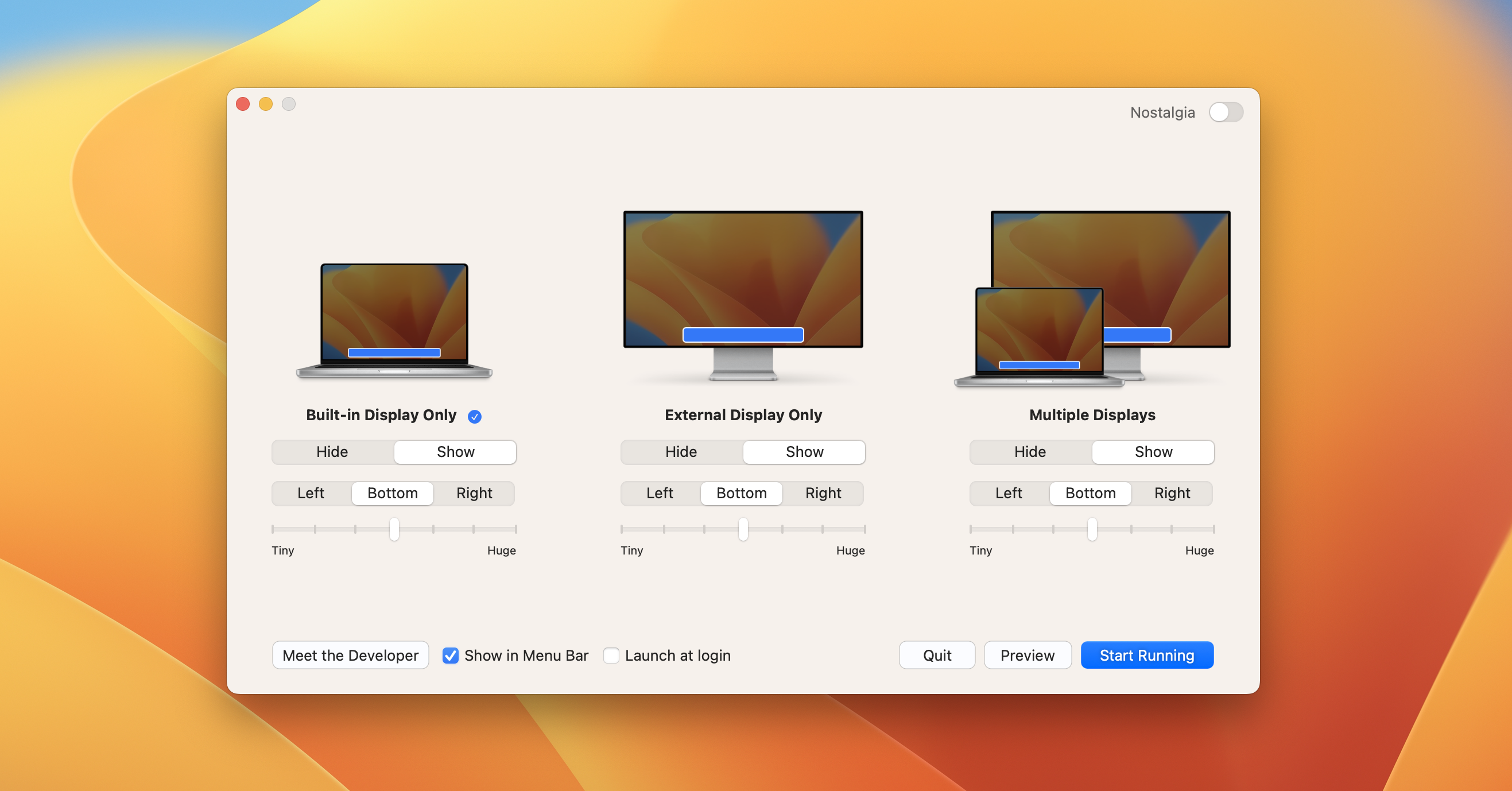Click Start Running

1147,655
